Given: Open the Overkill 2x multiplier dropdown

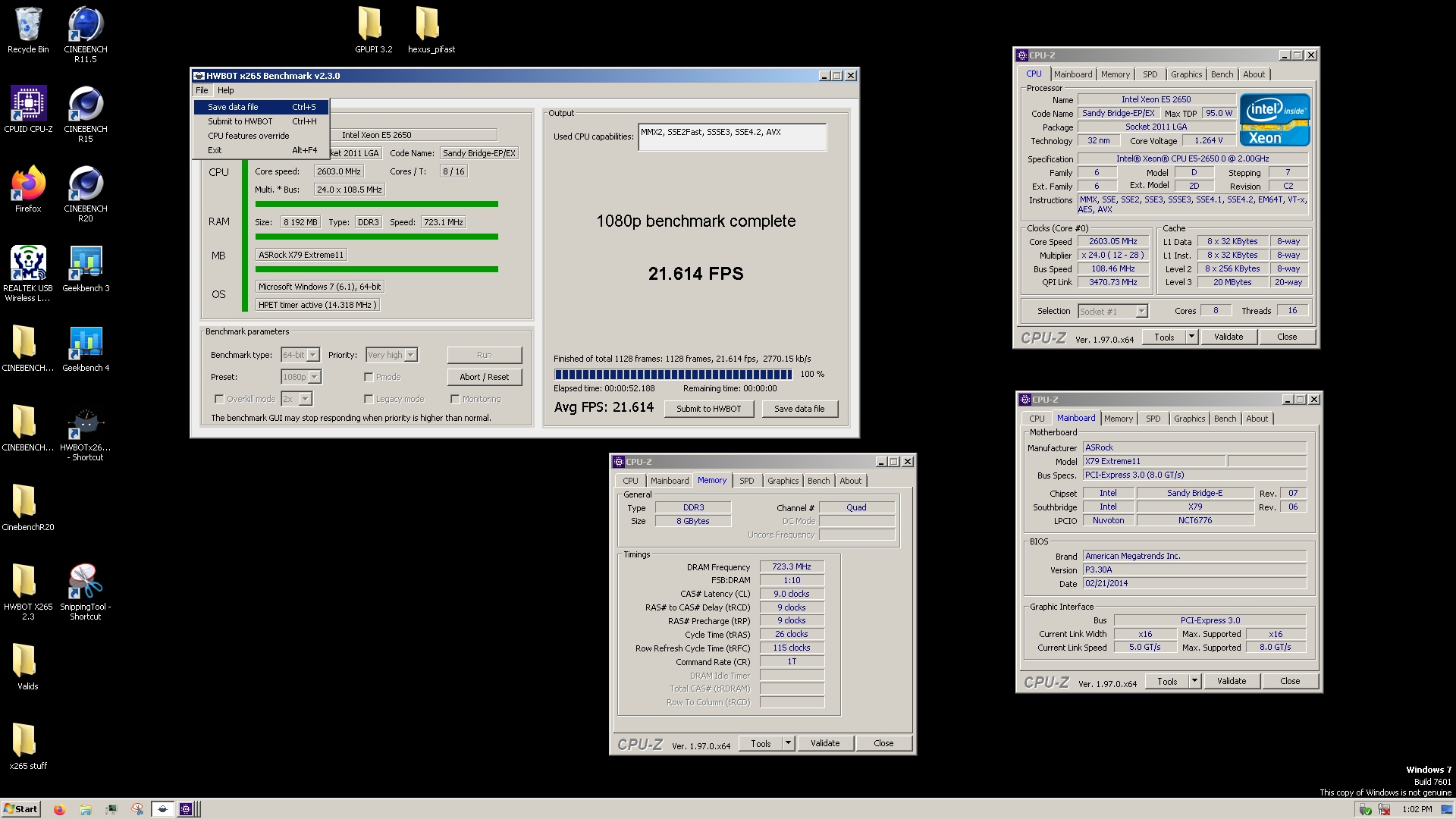Looking at the screenshot, I should [x=305, y=399].
